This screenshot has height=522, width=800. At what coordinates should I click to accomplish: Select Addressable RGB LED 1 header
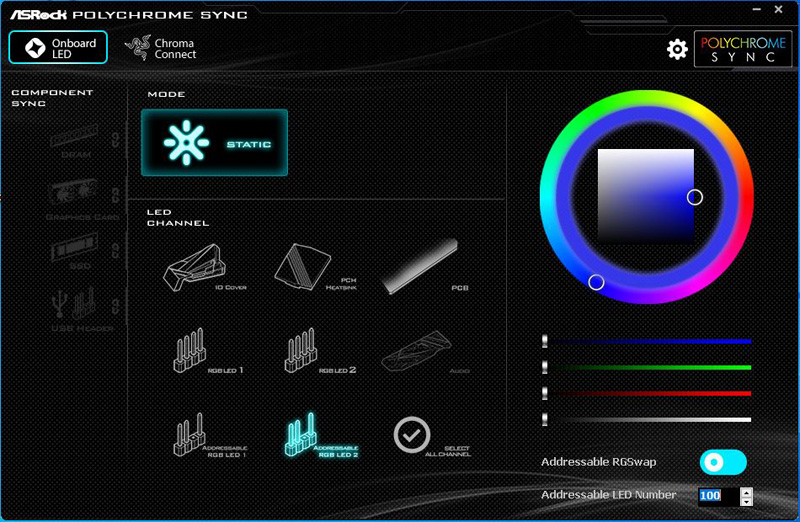click(209, 435)
